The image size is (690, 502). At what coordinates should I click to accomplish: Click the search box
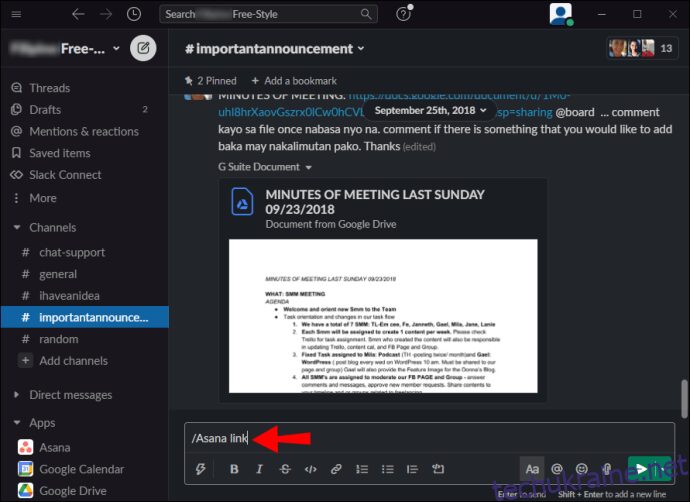point(268,14)
